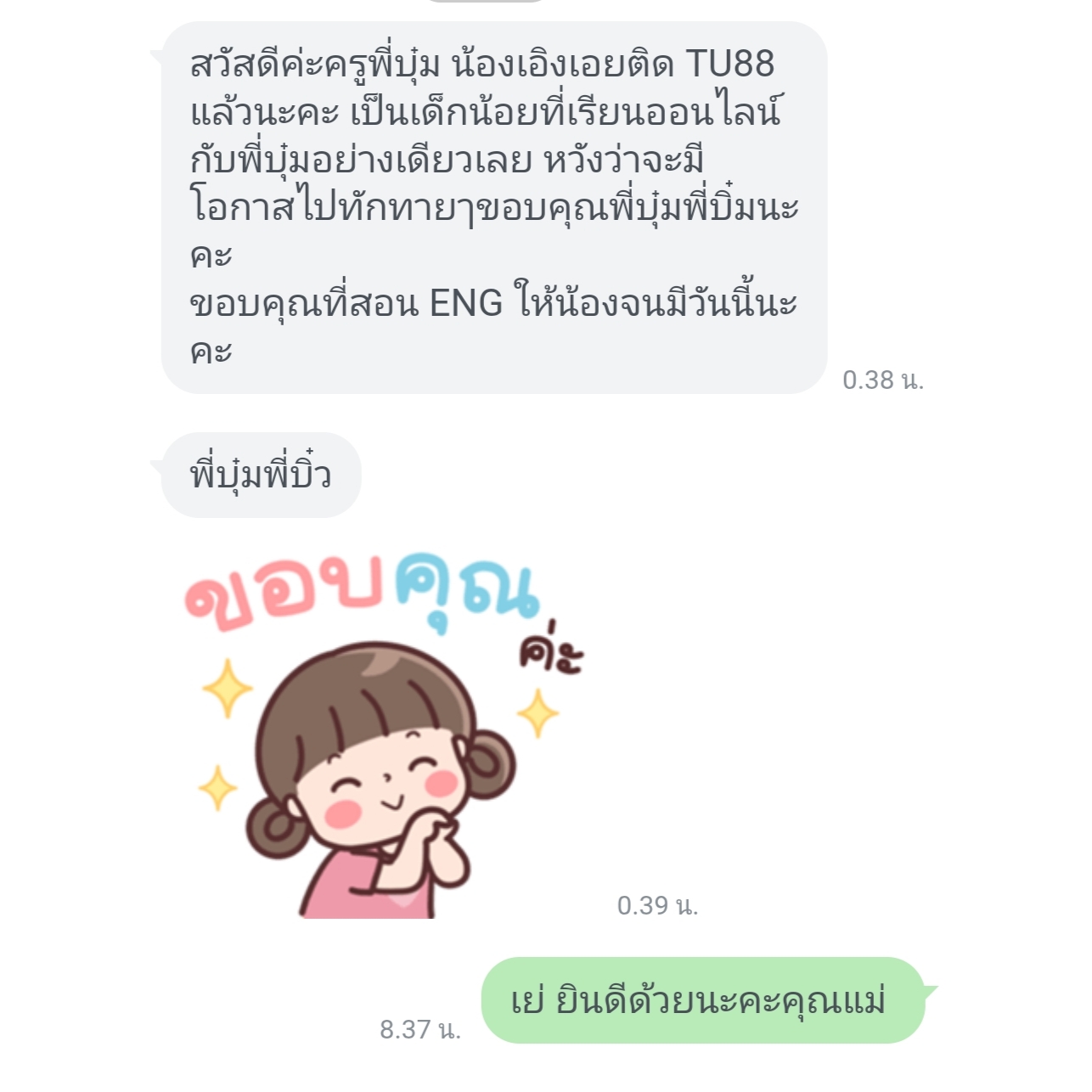This screenshot has width=1092, height=1092.
Task: Tap the 0.39 น. timestamp beside the sticker
Action: (x=658, y=905)
